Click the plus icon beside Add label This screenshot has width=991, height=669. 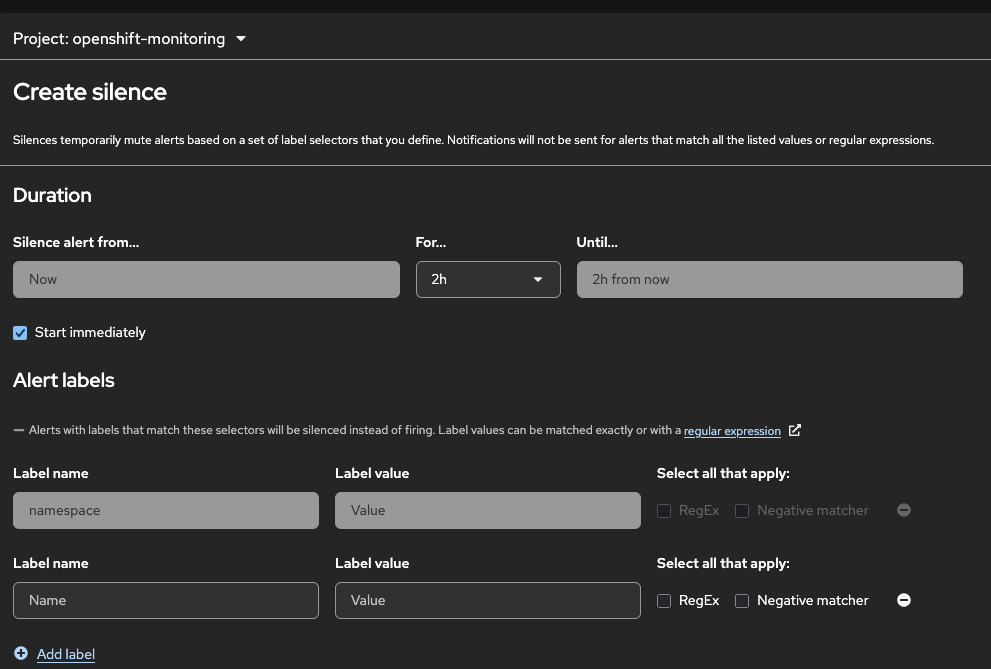click(21, 654)
